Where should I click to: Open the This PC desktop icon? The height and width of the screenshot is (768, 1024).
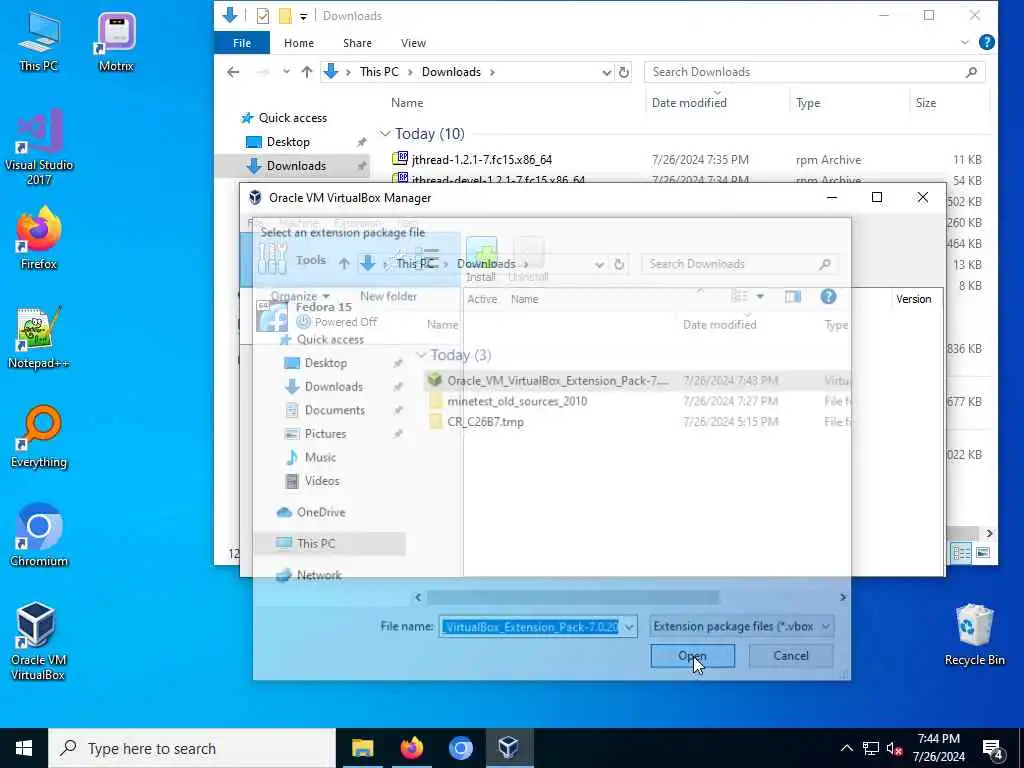tap(39, 40)
